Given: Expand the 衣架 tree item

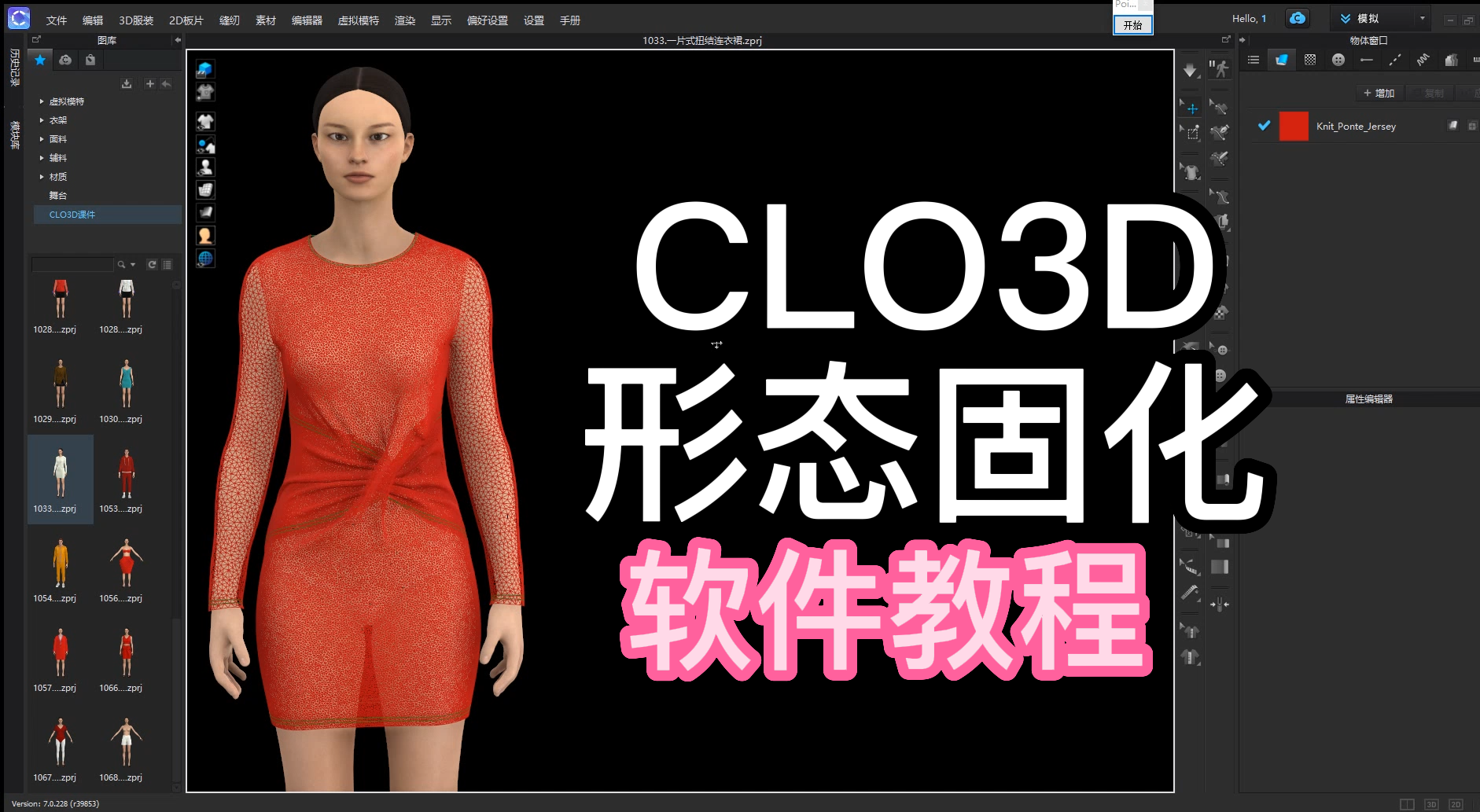Looking at the screenshot, I should tap(42, 120).
